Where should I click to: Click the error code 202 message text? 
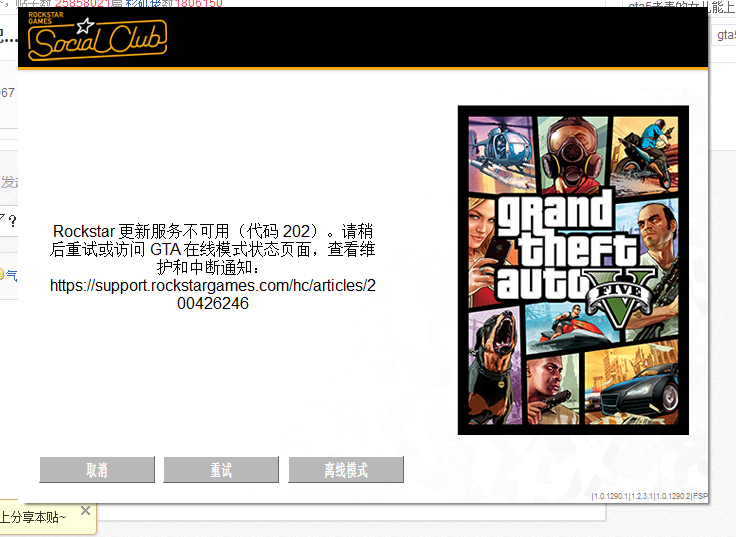pos(213,249)
